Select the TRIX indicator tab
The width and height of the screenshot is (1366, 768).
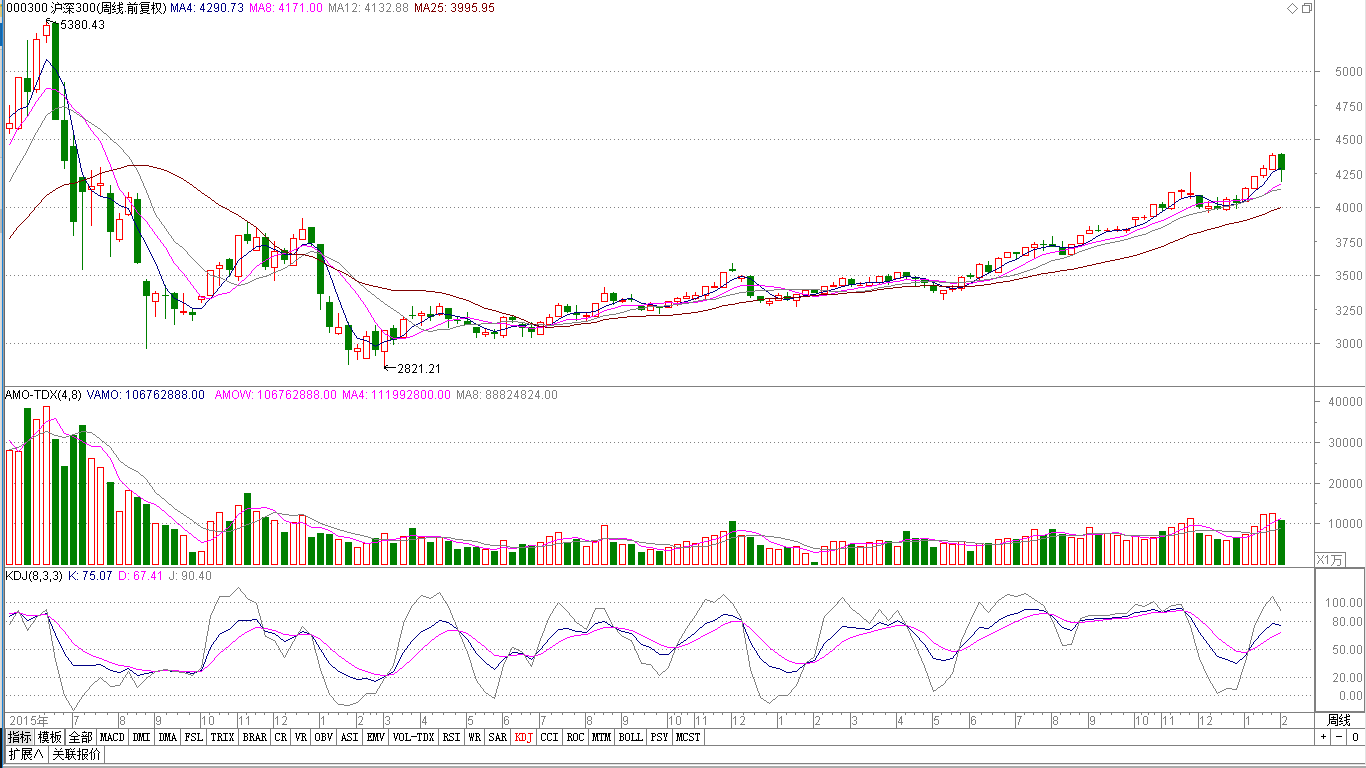coord(222,737)
